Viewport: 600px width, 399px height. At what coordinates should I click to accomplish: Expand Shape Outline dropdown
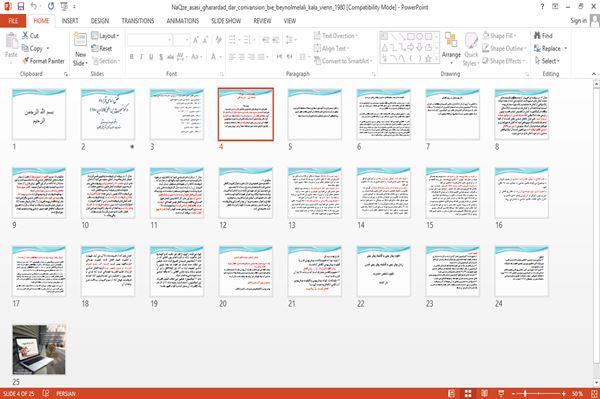pyautogui.click(x=504, y=48)
